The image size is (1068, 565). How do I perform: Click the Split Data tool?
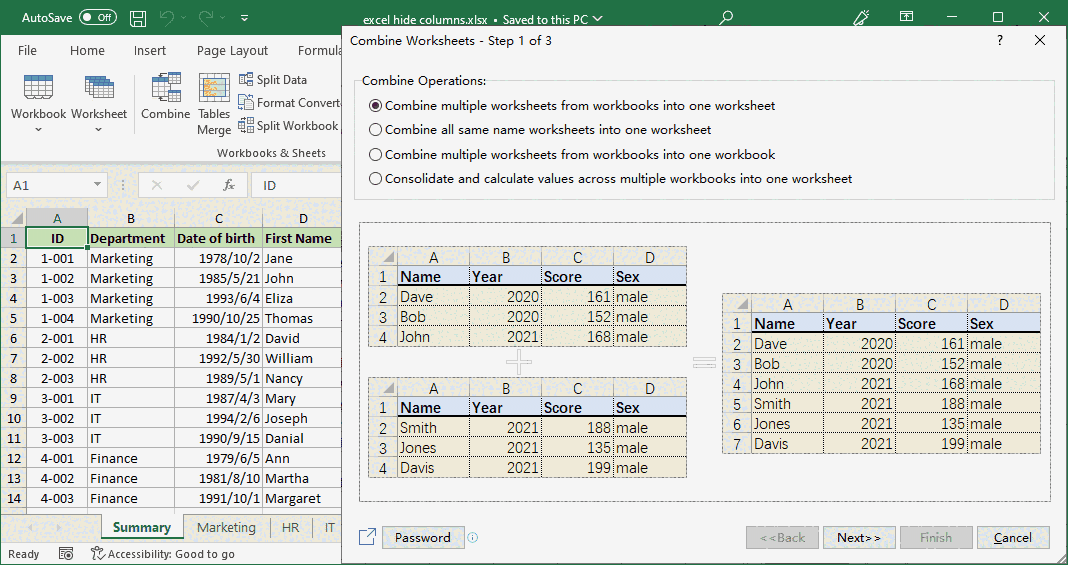[273, 80]
